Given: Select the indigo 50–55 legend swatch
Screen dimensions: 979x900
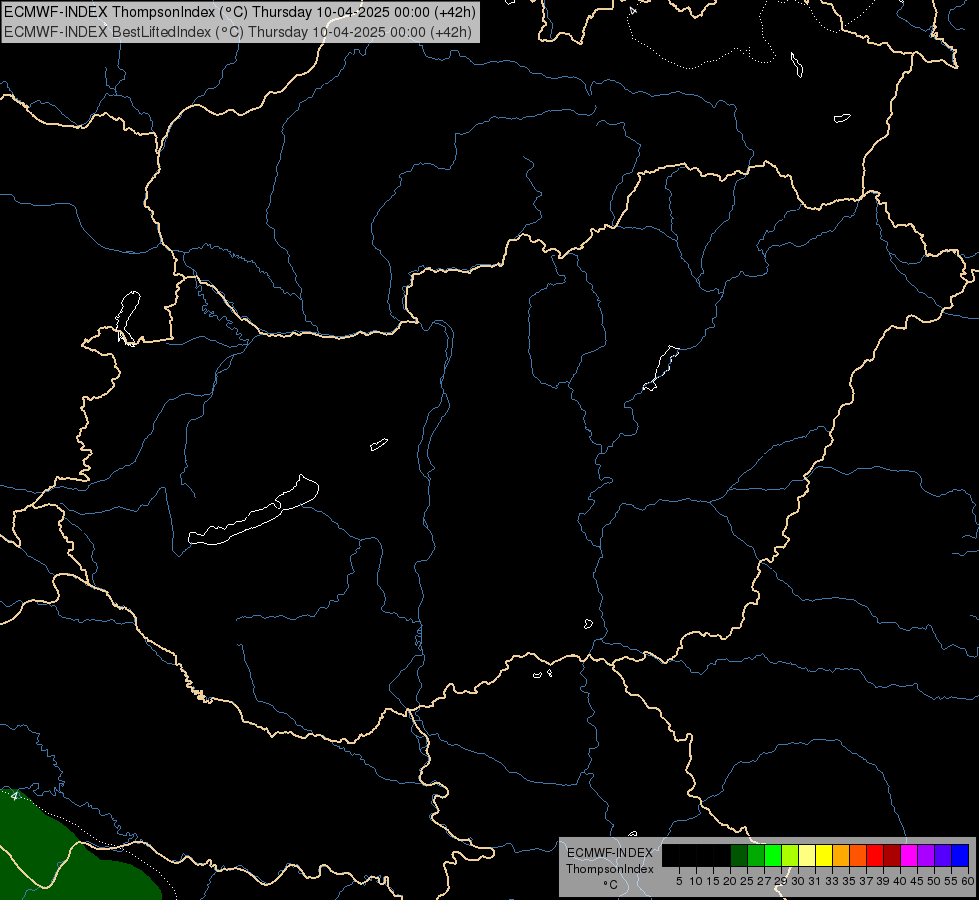Looking at the screenshot, I should click(x=943, y=855).
